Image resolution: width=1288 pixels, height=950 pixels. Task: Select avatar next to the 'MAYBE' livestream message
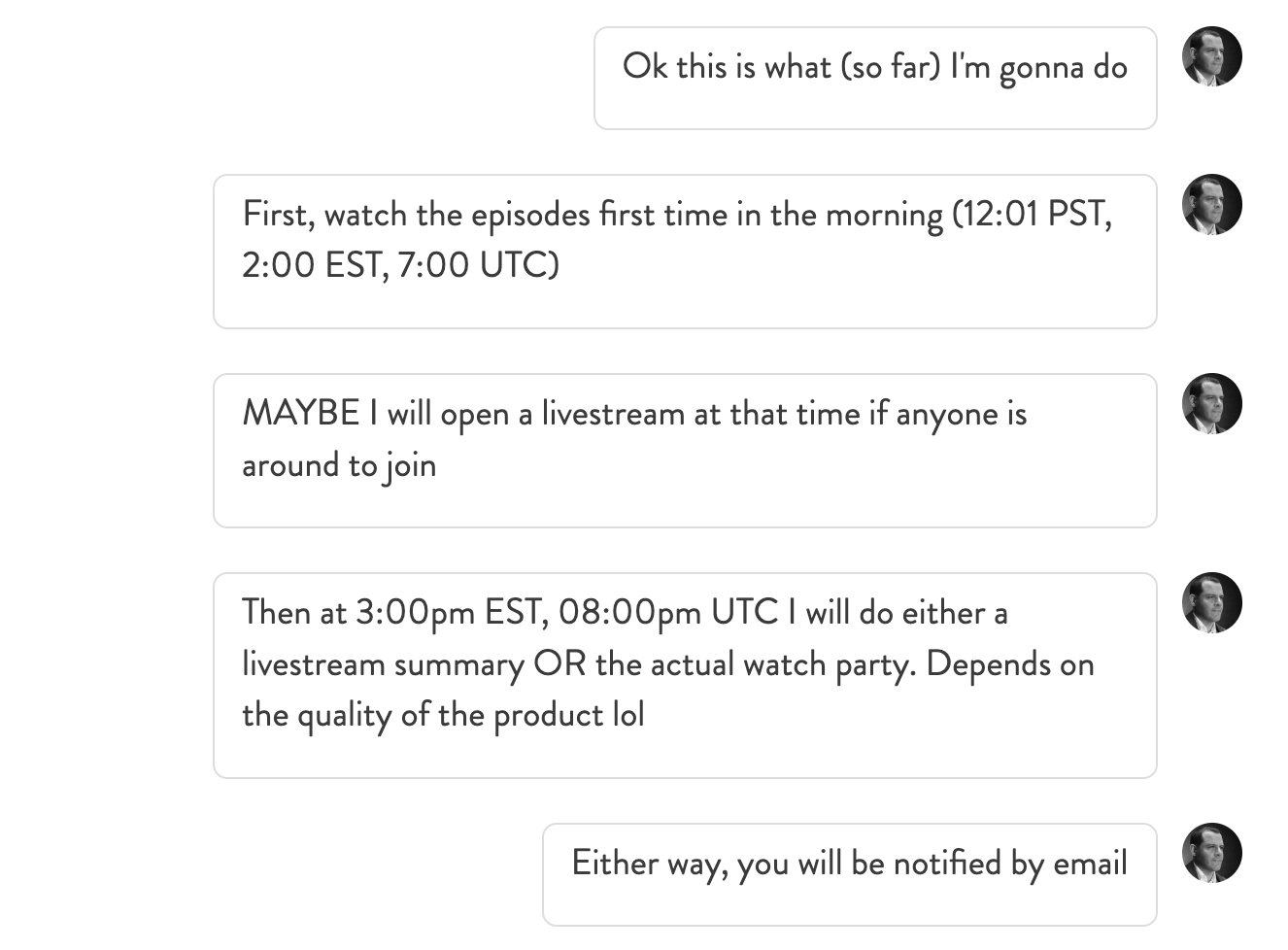click(x=1211, y=404)
